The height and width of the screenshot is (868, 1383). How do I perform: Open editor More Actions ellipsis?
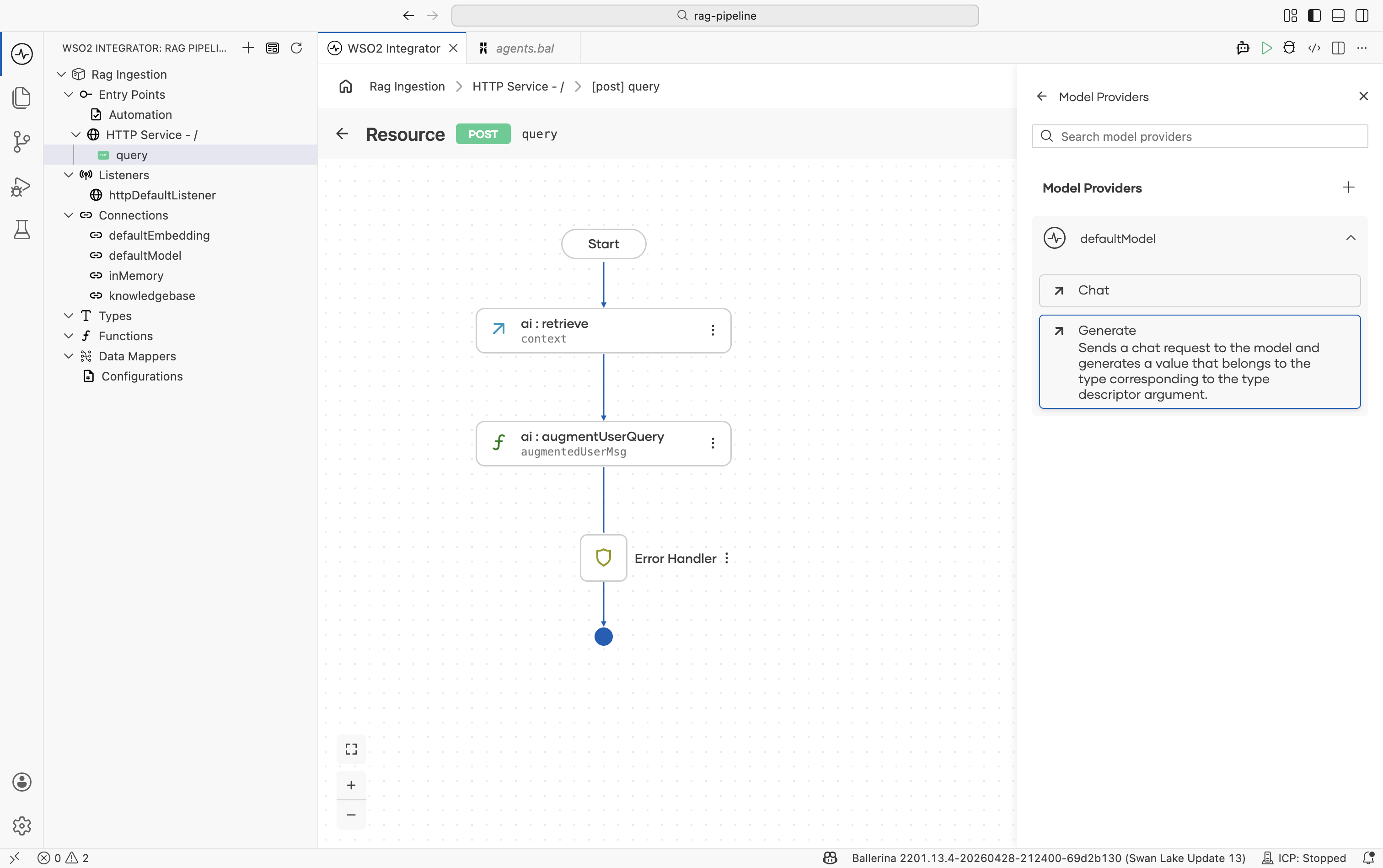[x=1362, y=48]
